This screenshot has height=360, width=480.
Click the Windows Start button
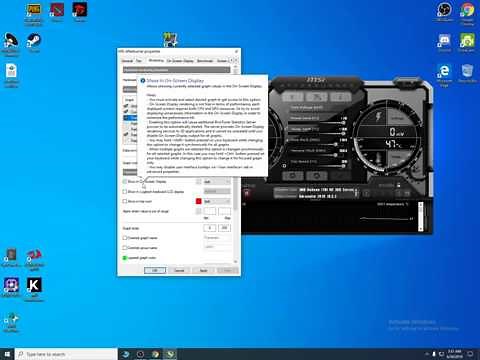tap(7, 354)
